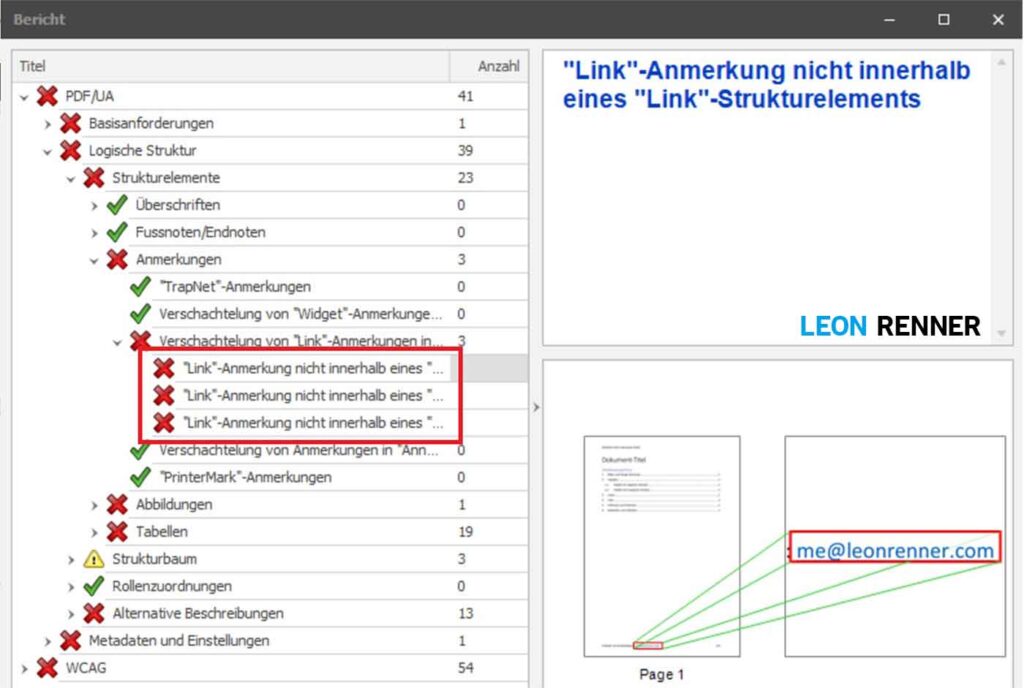Click green checkmark beside "TrapNet"-Anmerkungen
1024x688 pixels.
coord(141,287)
